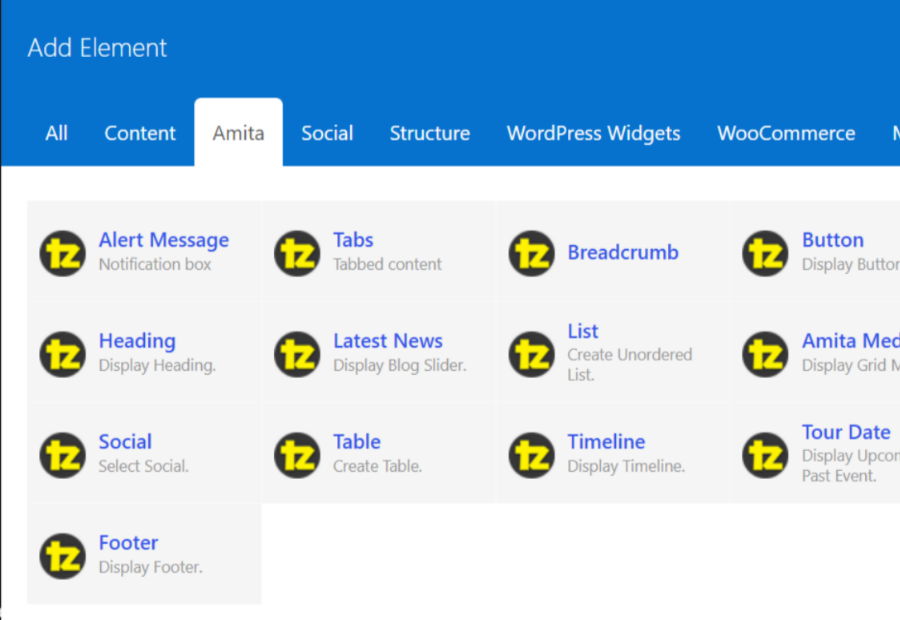Click the 'Notification box' description

[155, 265]
